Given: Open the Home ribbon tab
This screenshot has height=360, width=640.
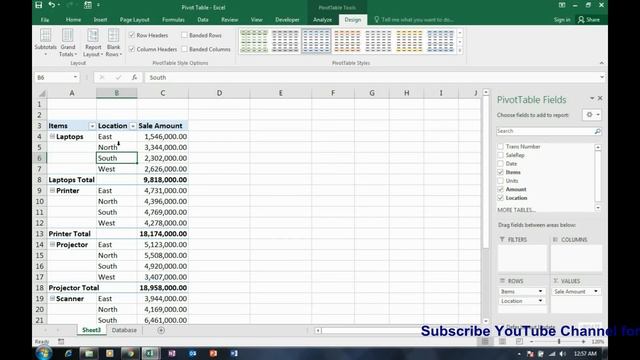Looking at the screenshot, I should pos(73,20).
